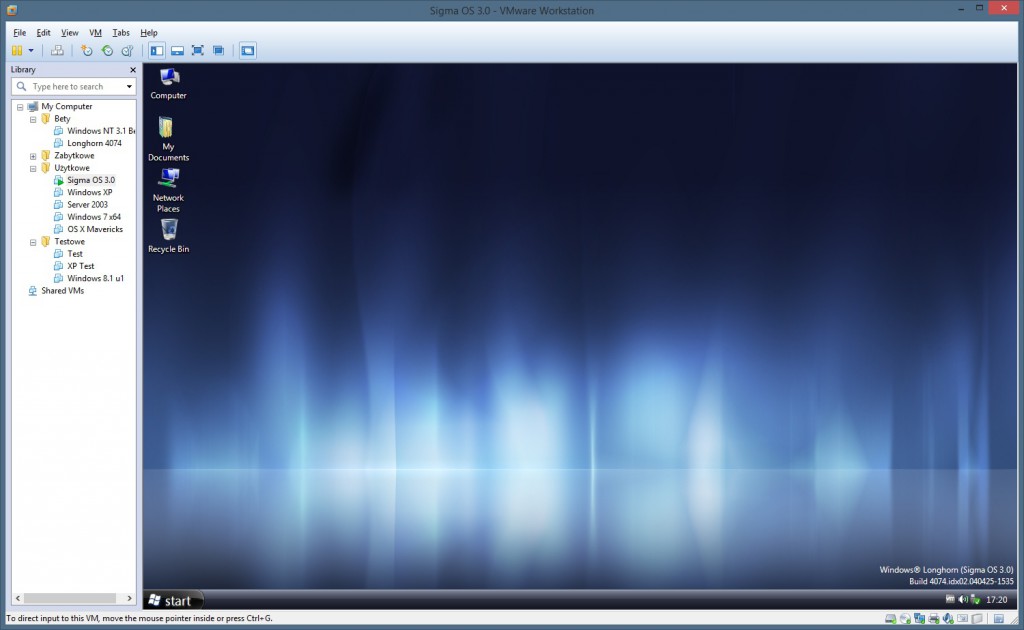Open the snapshot manager
This screenshot has height=630, width=1024.
127,50
